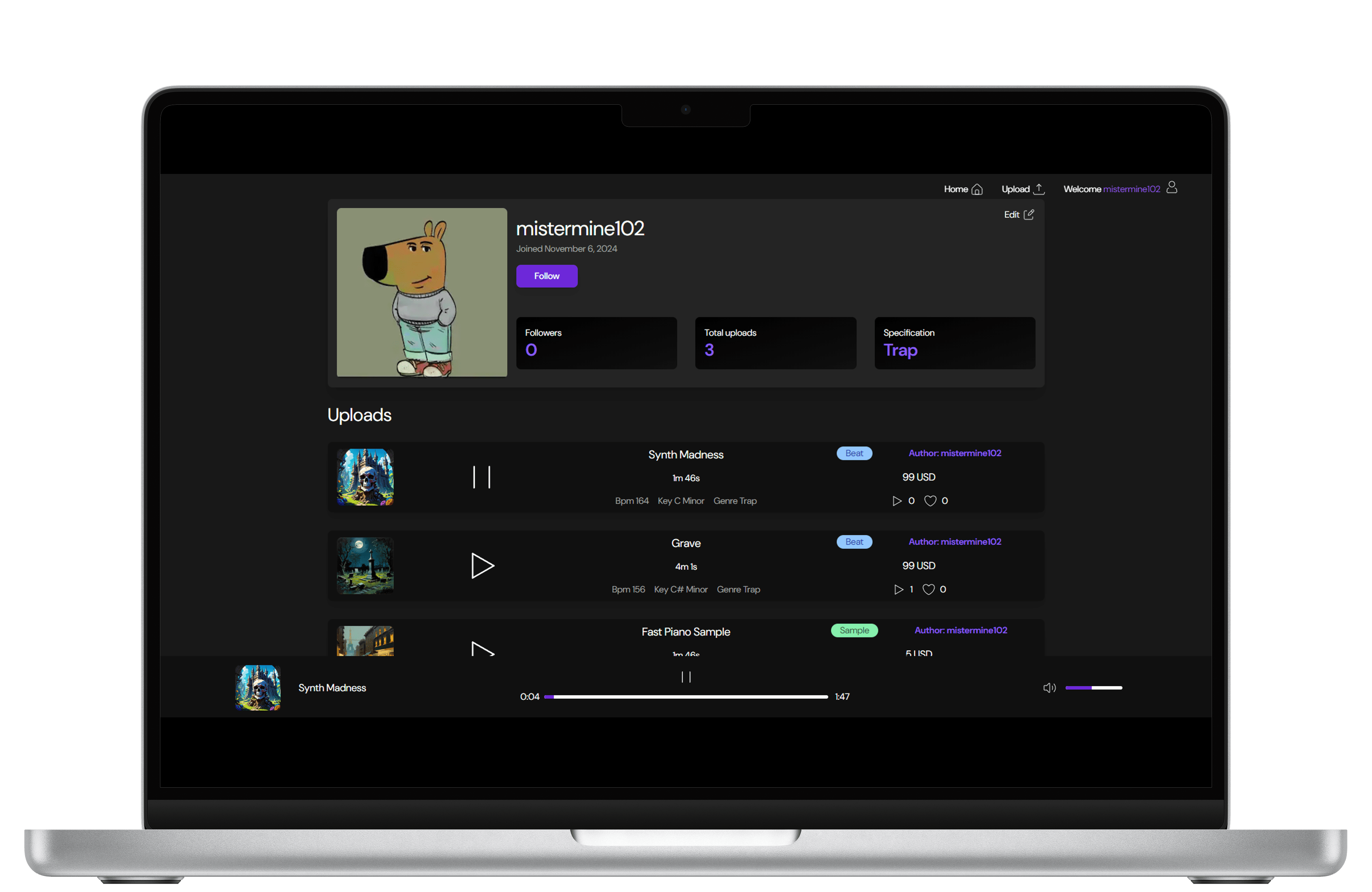This screenshot has height=892, width=1372.
Task: Like Synth Madness with heart icon
Action: [x=930, y=501]
